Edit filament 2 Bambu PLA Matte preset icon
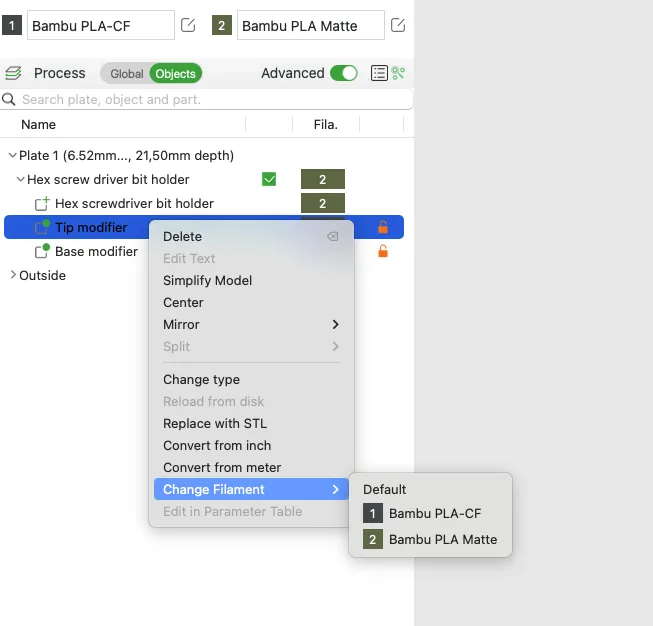Image resolution: width=653 pixels, height=626 pixels. (x=398, y=25)
